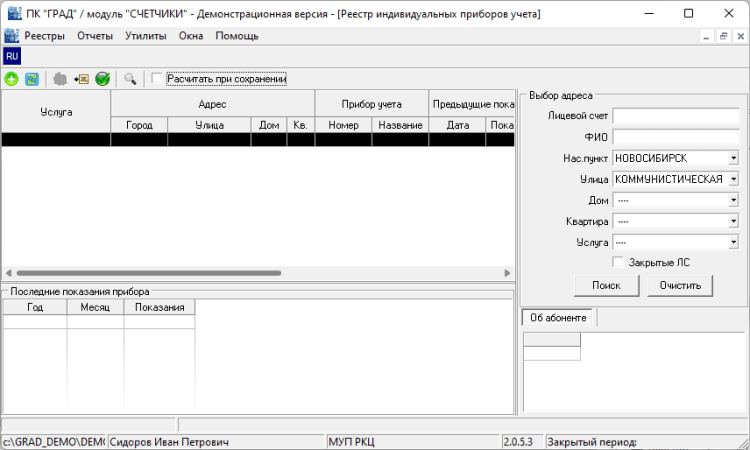This screenshot has height=450, width=750.
Task: Expand the Квартира dropdown
Action: 733,221
